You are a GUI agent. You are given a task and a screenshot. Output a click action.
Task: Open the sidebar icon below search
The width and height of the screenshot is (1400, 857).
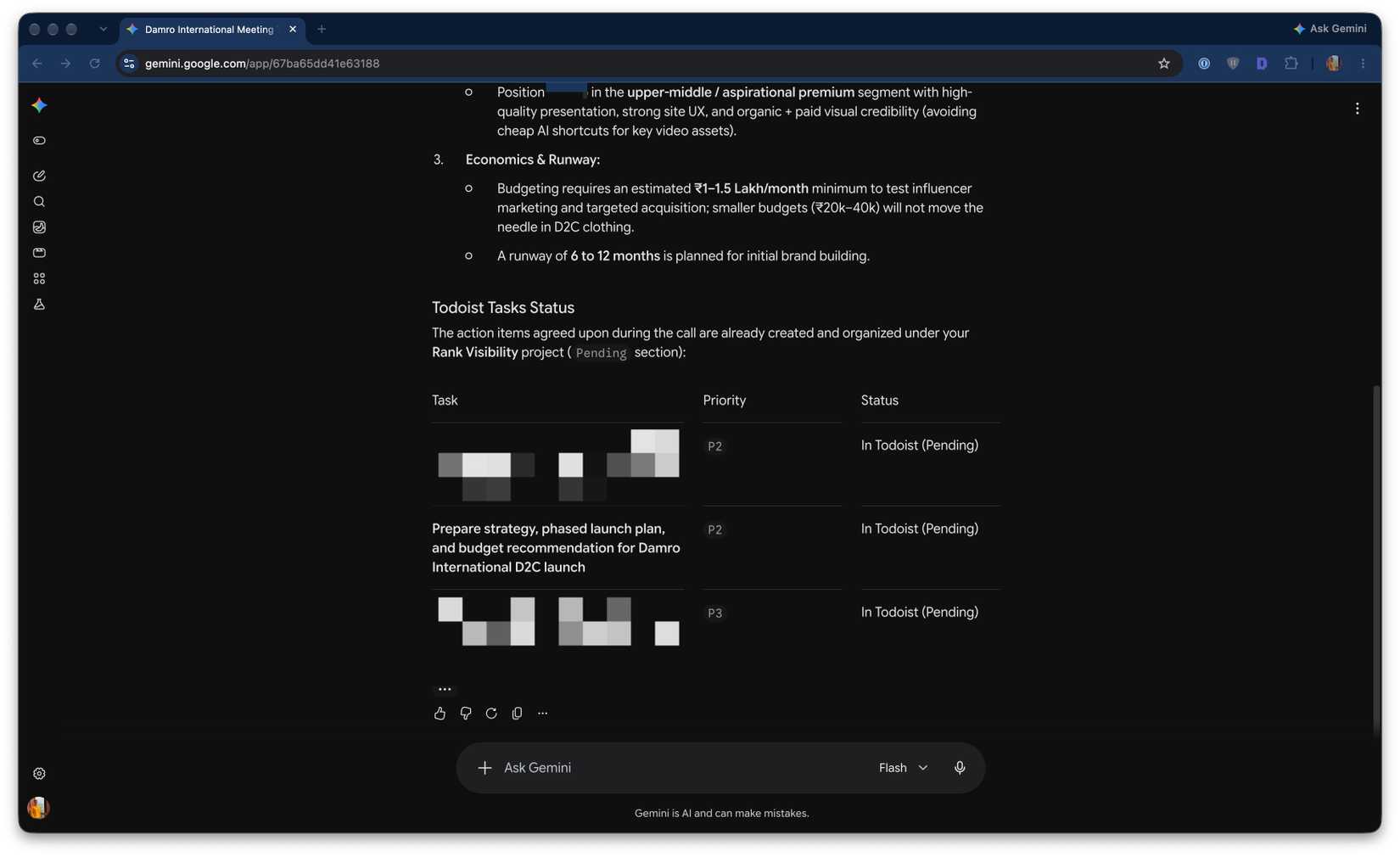[39, 227]
